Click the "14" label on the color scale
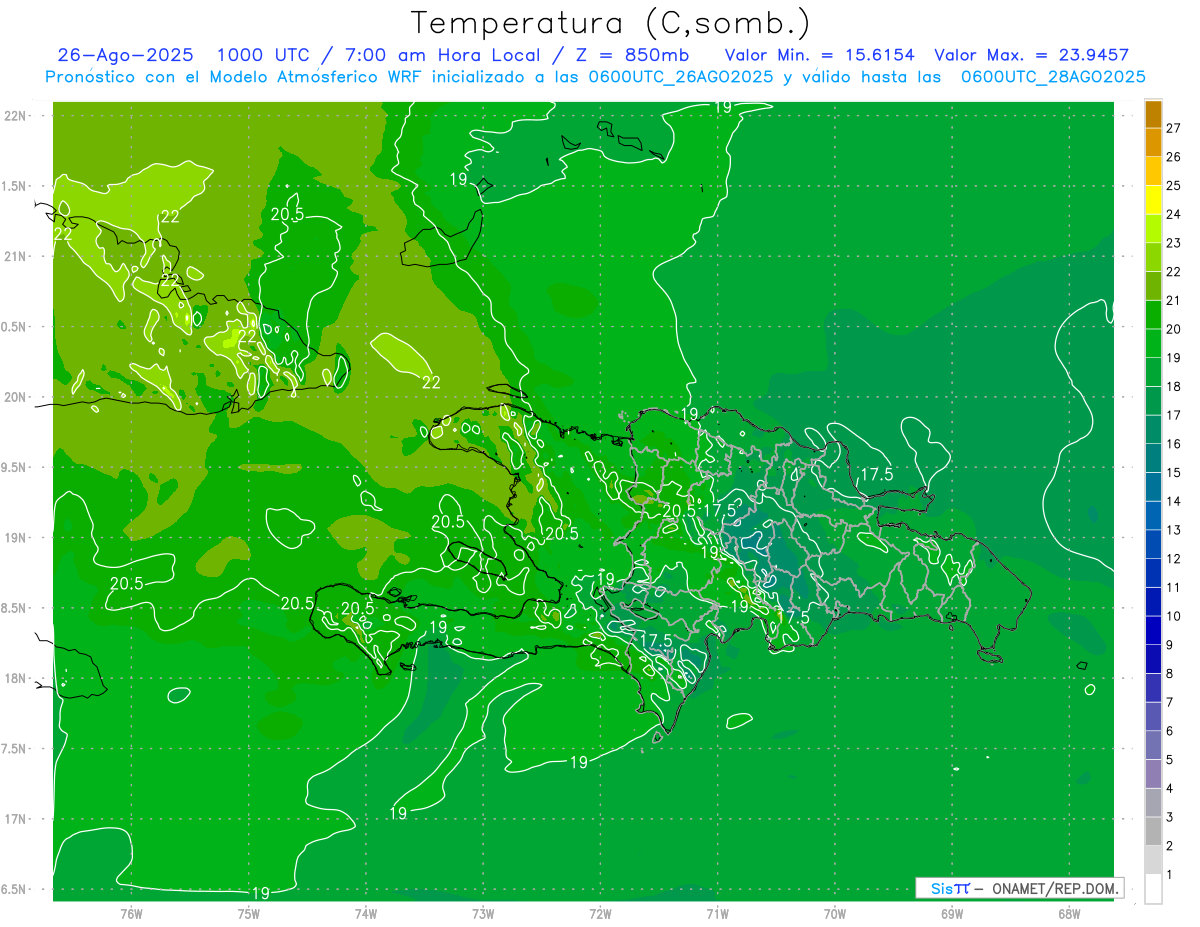The width and height of the screenshot is (1200, 927). [x=1173, y=501]
